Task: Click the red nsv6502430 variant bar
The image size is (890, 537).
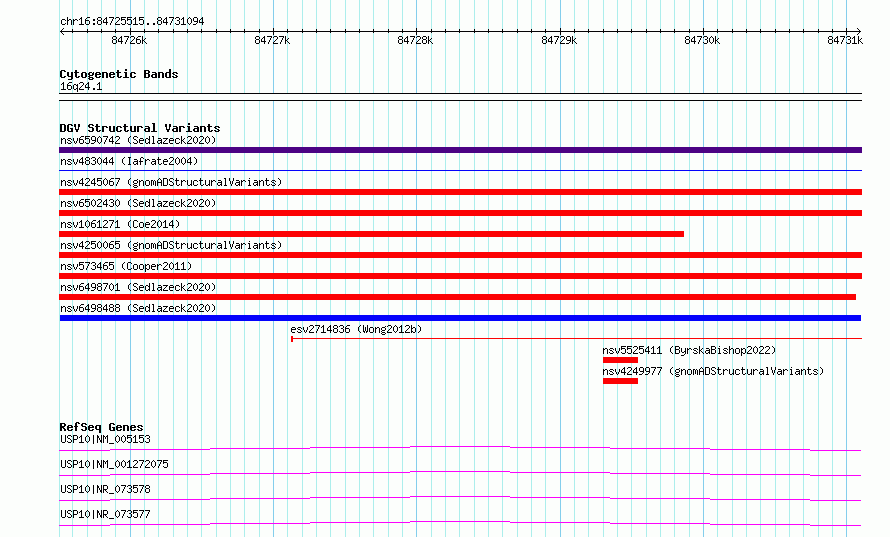Action: point(460,213)
